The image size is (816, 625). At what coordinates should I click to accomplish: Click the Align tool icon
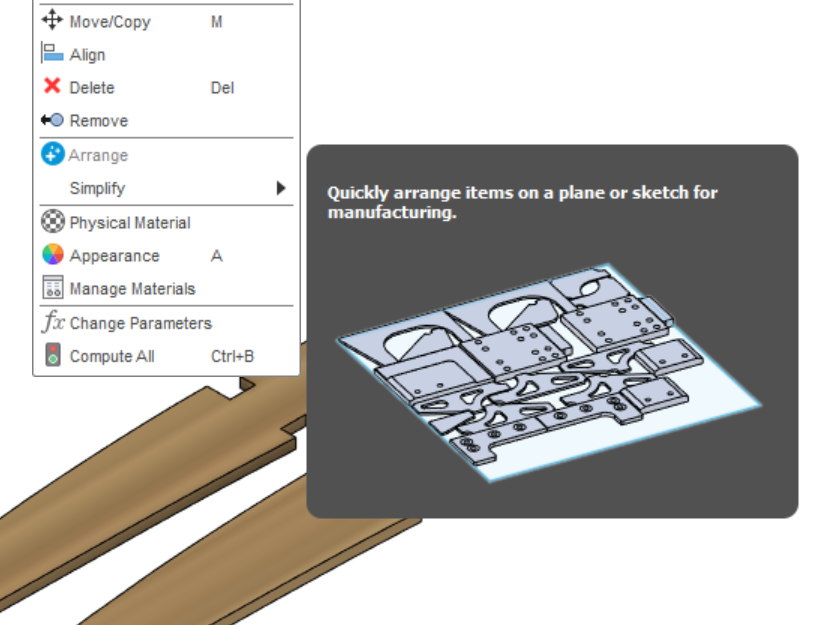coord(52,55)
